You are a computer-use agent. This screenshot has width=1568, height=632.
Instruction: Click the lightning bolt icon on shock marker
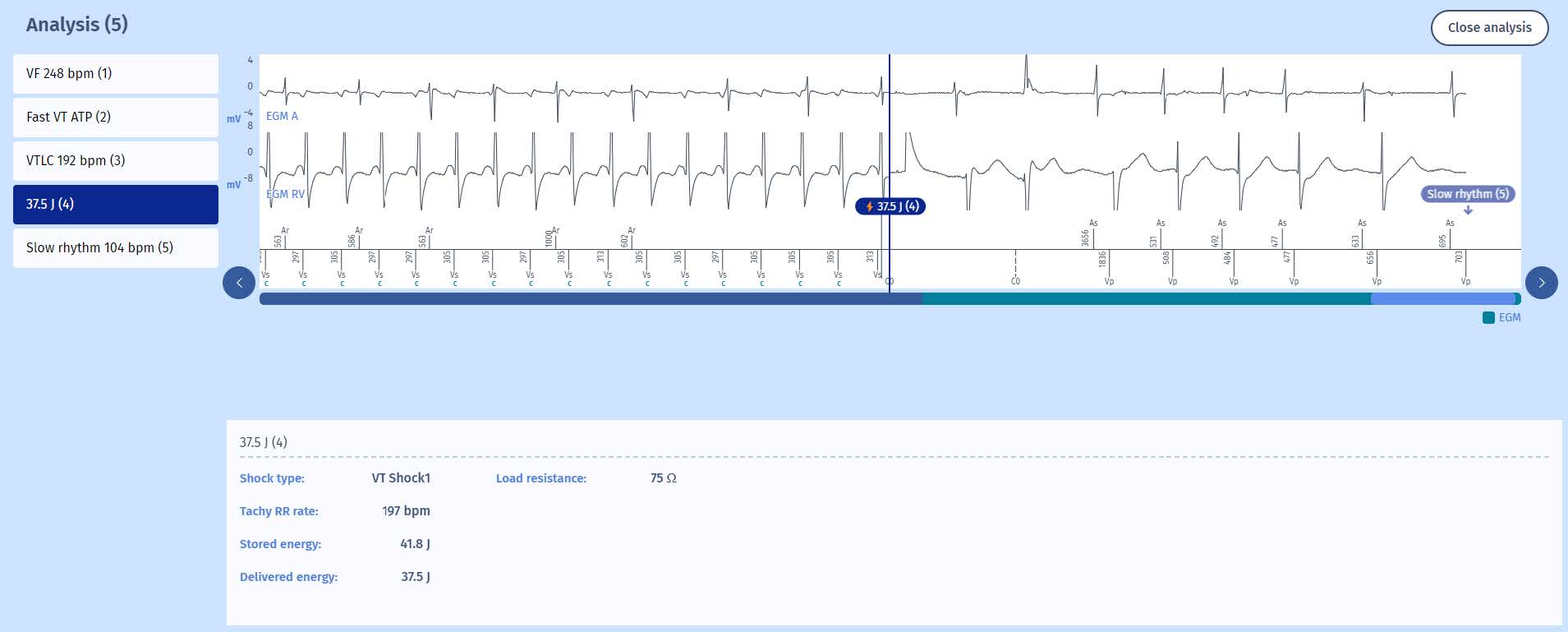click(x=869, y=207)
